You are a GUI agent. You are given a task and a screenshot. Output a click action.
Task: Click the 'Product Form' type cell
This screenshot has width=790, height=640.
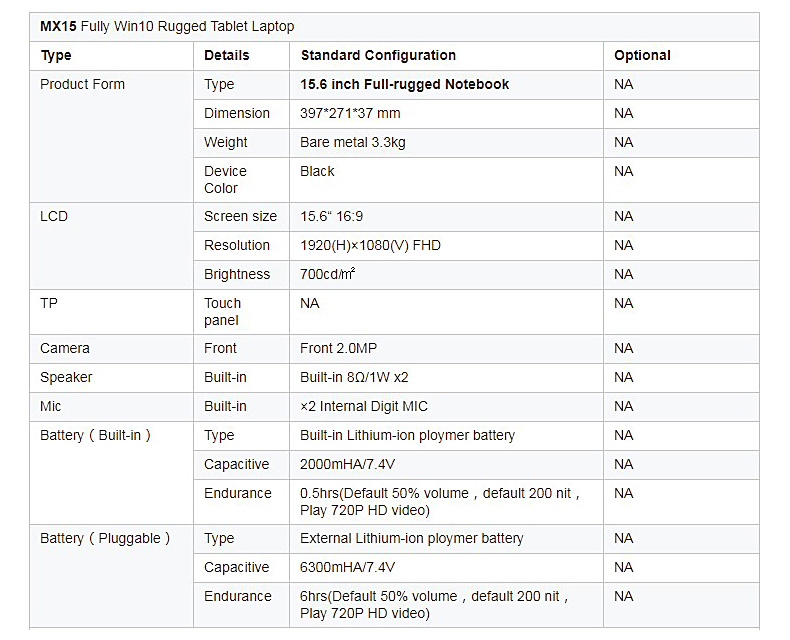(83, 85)
